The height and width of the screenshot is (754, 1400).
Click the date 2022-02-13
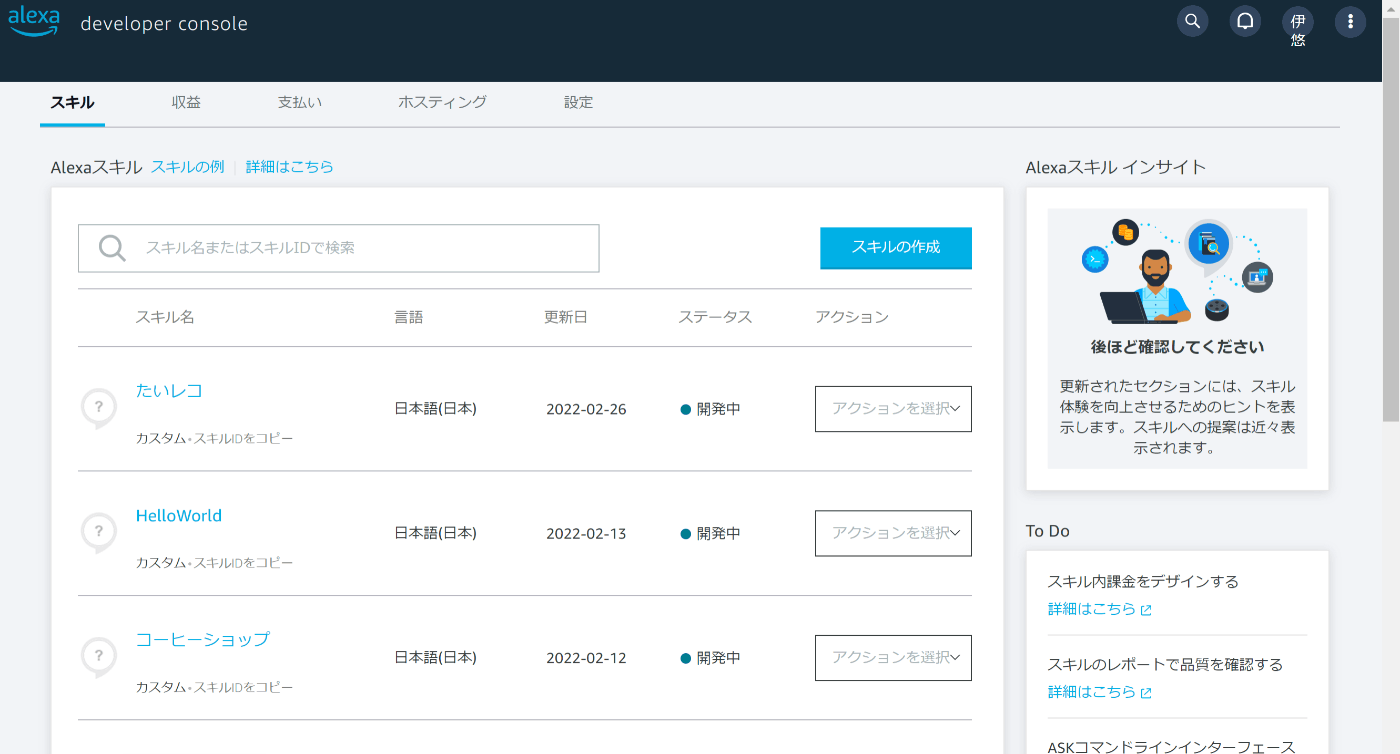point(586,534)
